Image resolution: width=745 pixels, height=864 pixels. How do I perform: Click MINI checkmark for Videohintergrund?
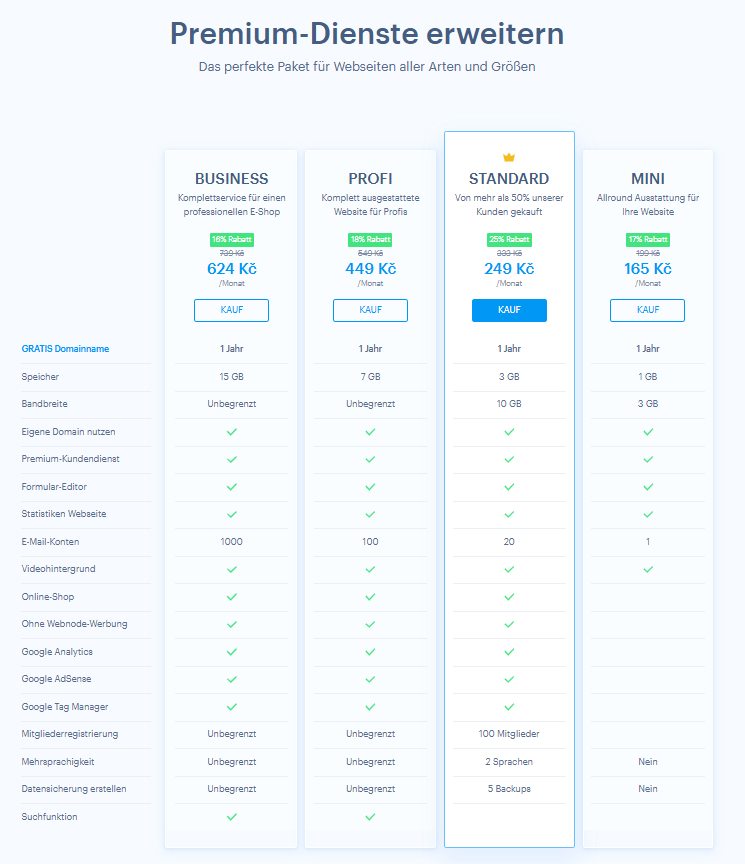click(648, 569)
